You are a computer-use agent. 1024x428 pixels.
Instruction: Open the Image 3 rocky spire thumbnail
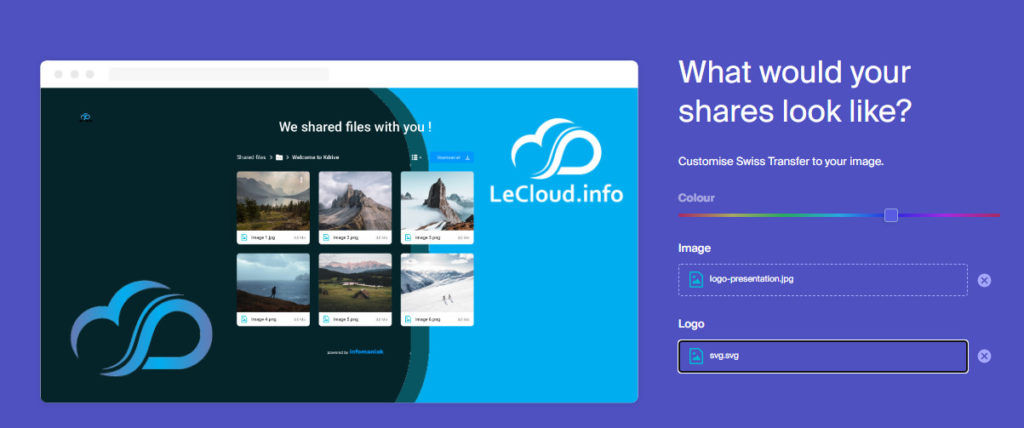[437, 201]
